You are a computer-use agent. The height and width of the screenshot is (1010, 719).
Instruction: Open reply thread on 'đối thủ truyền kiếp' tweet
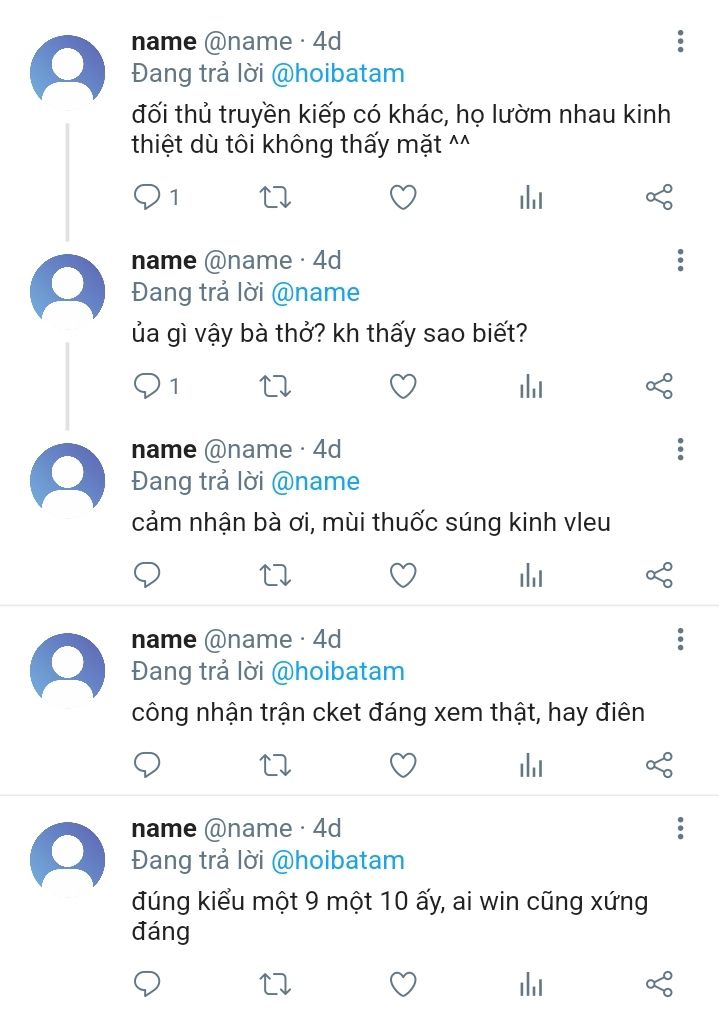(156, 197)
